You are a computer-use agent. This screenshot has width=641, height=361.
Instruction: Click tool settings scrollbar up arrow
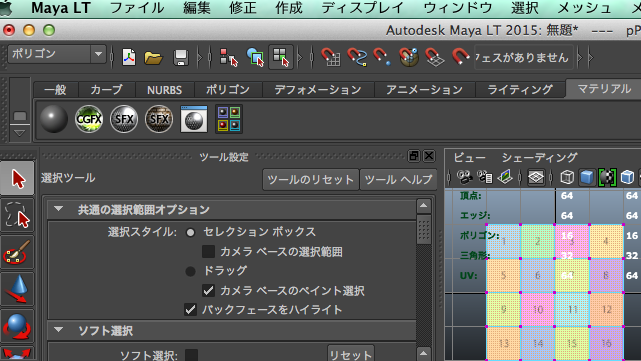coord(424,206)
